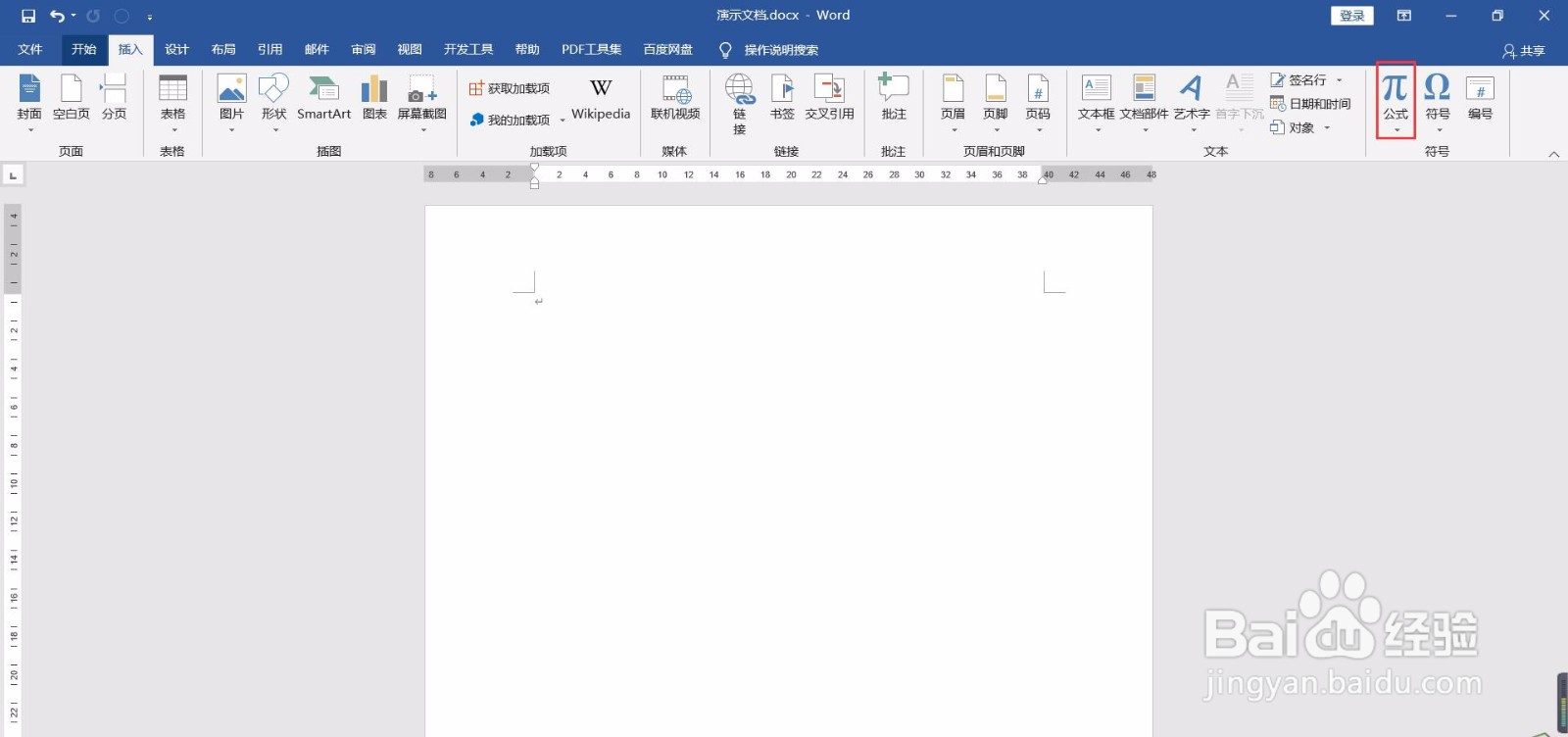Click 获取加载项 to get add-ins

tap(510, 88)
